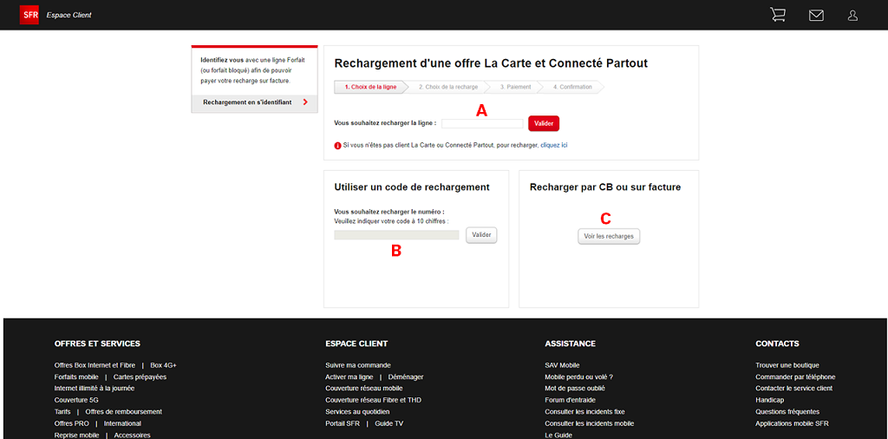
Task: Open 'Guide TV' footer link
Action: [x=389, y=423]
